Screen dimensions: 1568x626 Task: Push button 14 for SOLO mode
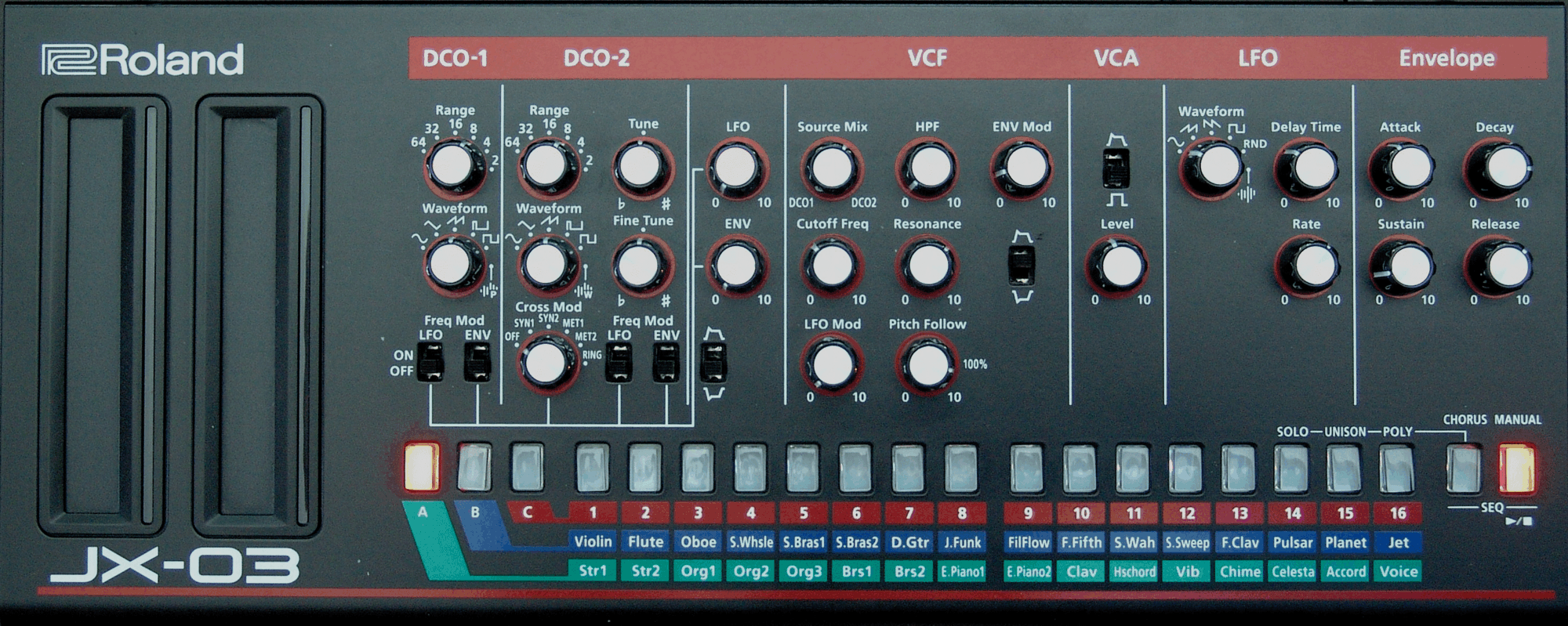click(1291, 468)
